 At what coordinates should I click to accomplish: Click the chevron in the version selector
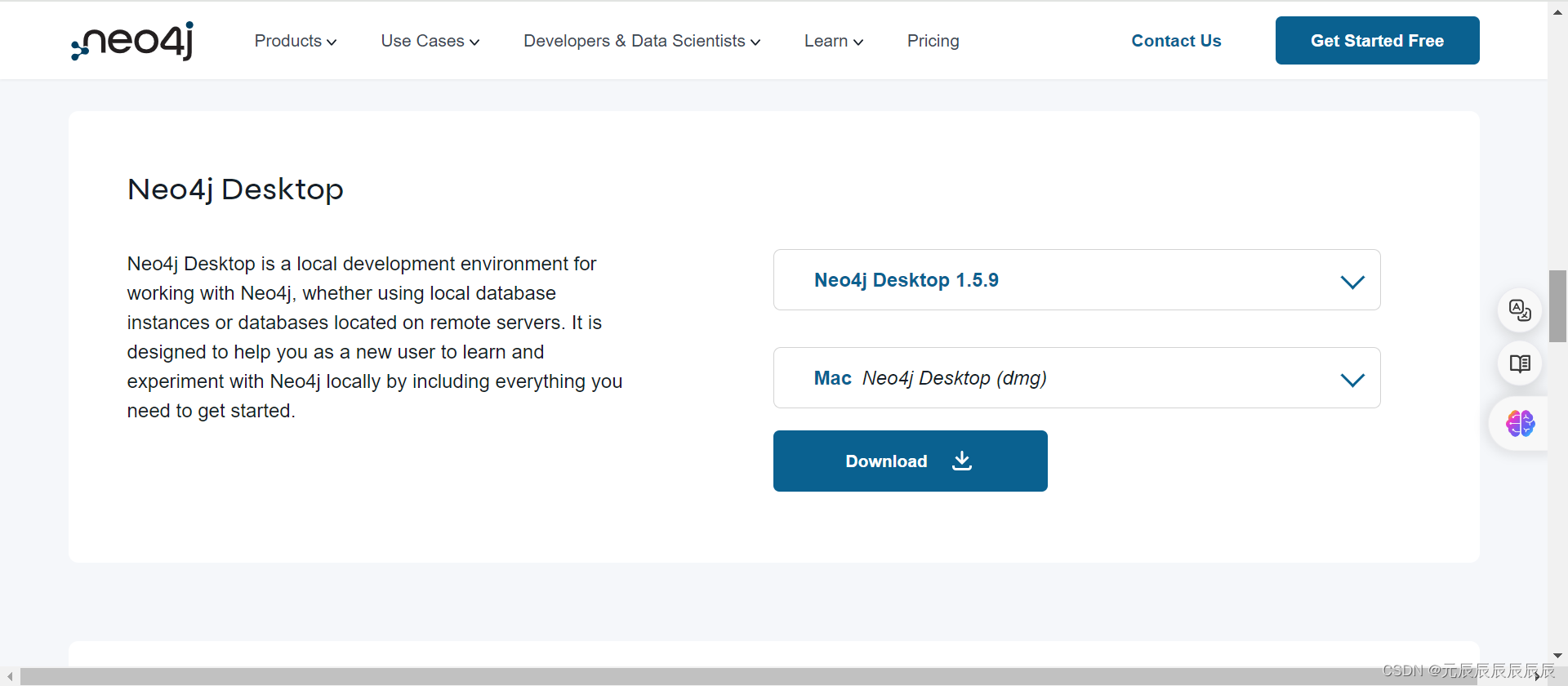pyautogui.click(x=1352, y=282)
